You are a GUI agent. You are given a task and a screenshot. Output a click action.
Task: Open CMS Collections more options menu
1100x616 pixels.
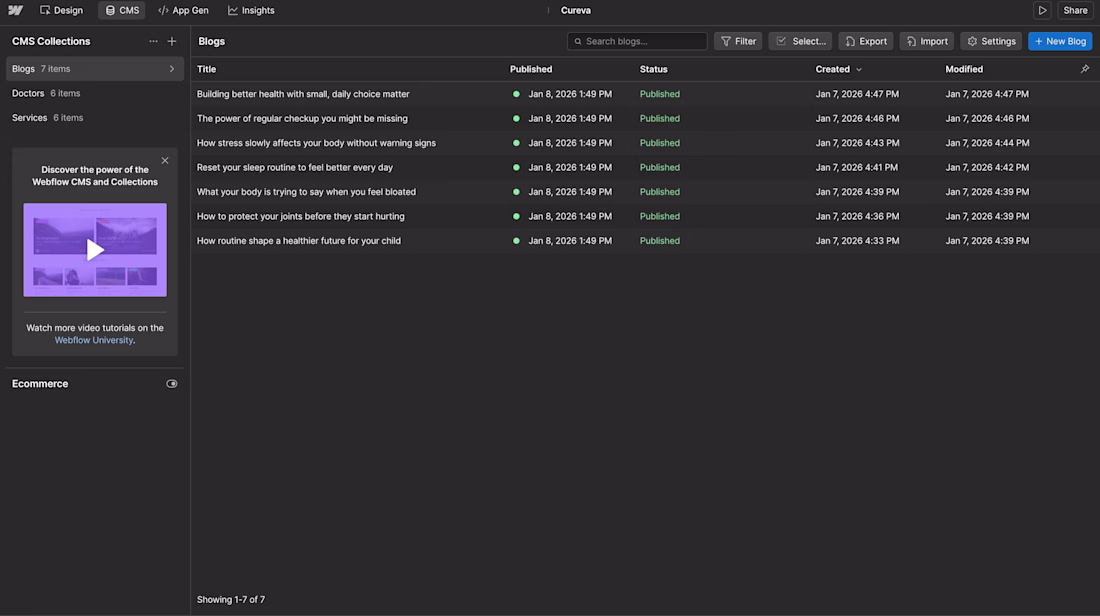tap(153, 41)
